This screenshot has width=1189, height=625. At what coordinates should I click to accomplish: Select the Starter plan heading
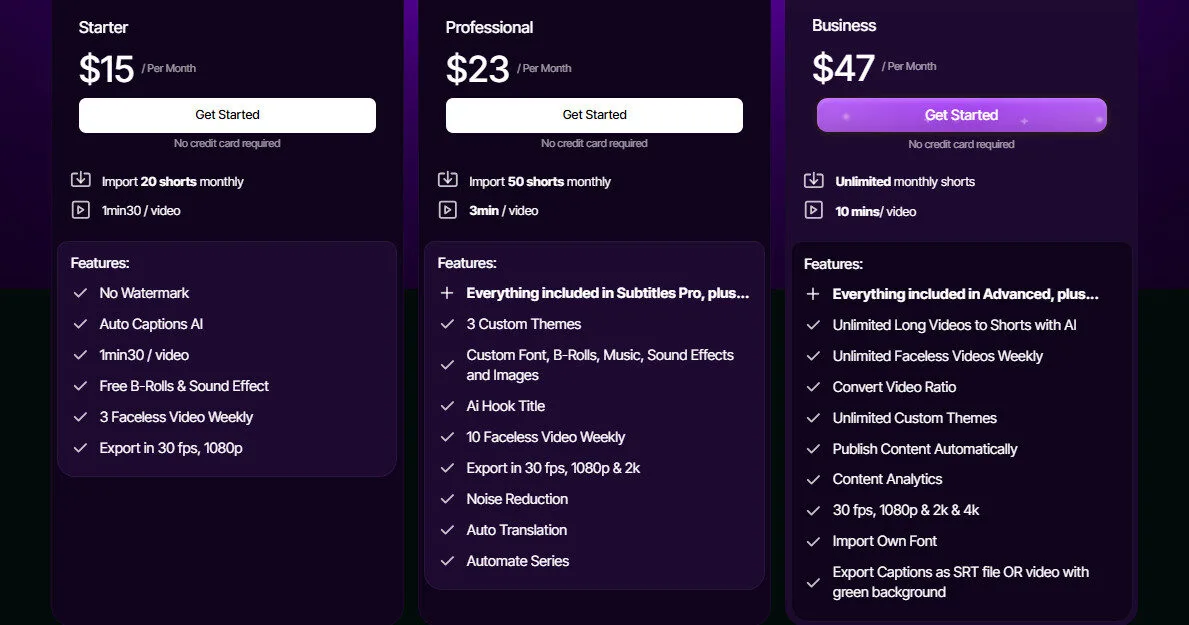tap(103, 27)
